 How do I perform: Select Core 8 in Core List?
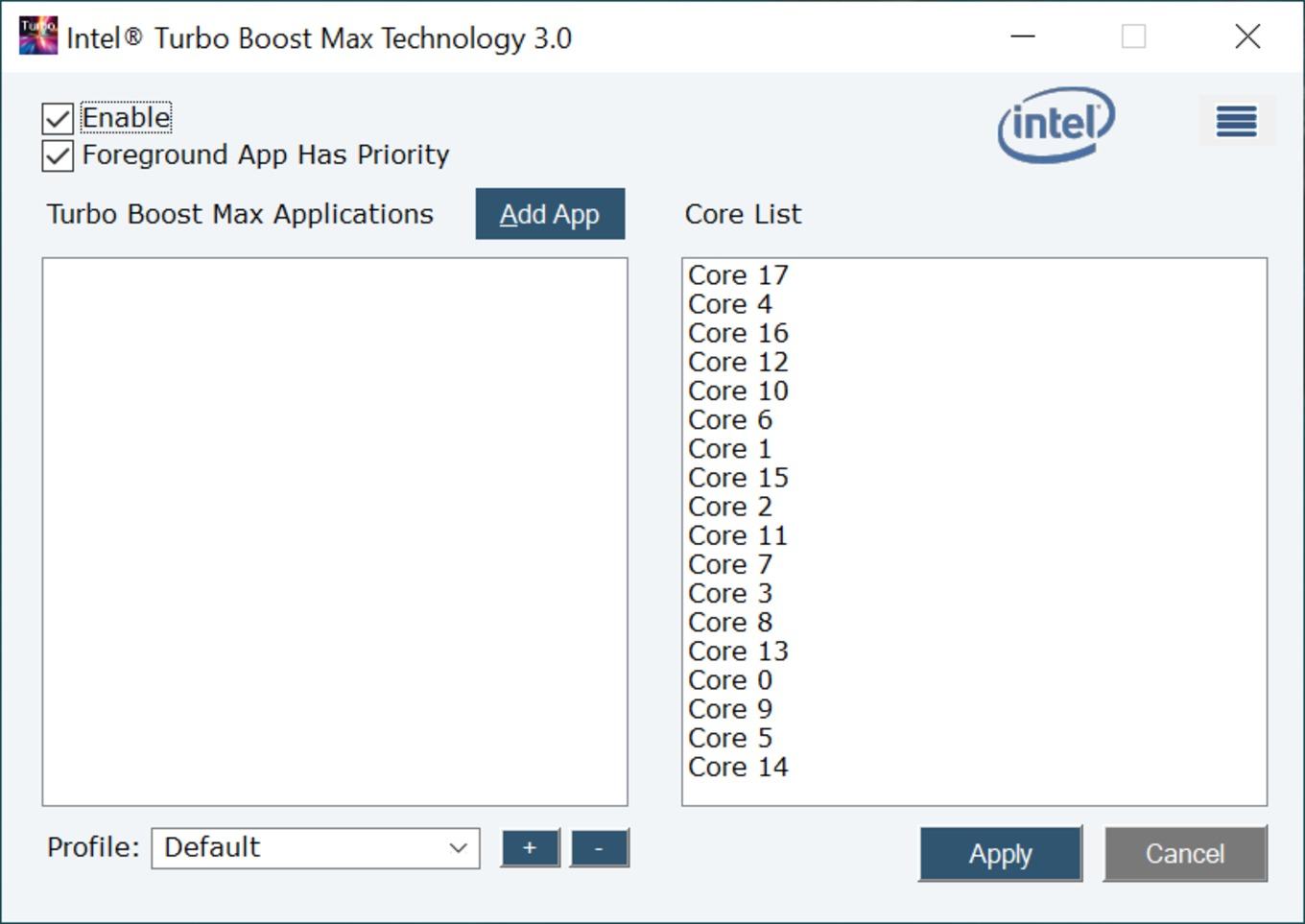(x=730, y=622)
